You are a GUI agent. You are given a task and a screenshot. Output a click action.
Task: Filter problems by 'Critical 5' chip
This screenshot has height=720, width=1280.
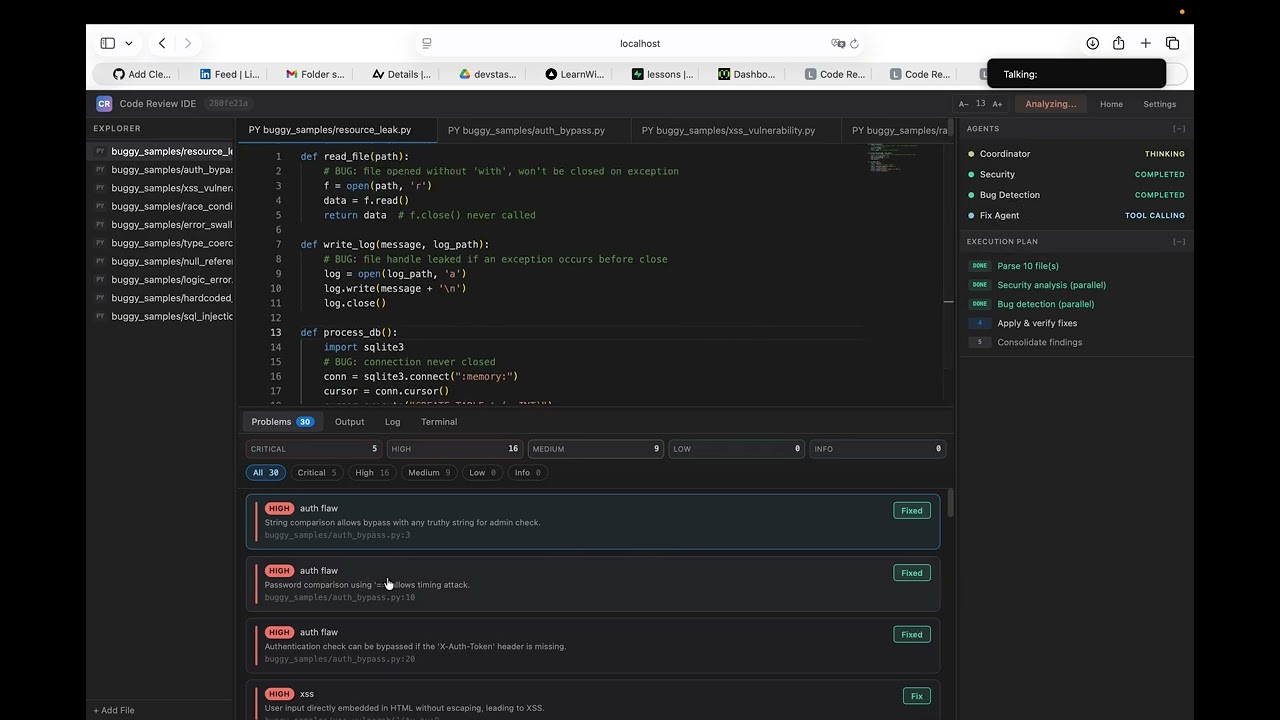click(x=316, y=473)
